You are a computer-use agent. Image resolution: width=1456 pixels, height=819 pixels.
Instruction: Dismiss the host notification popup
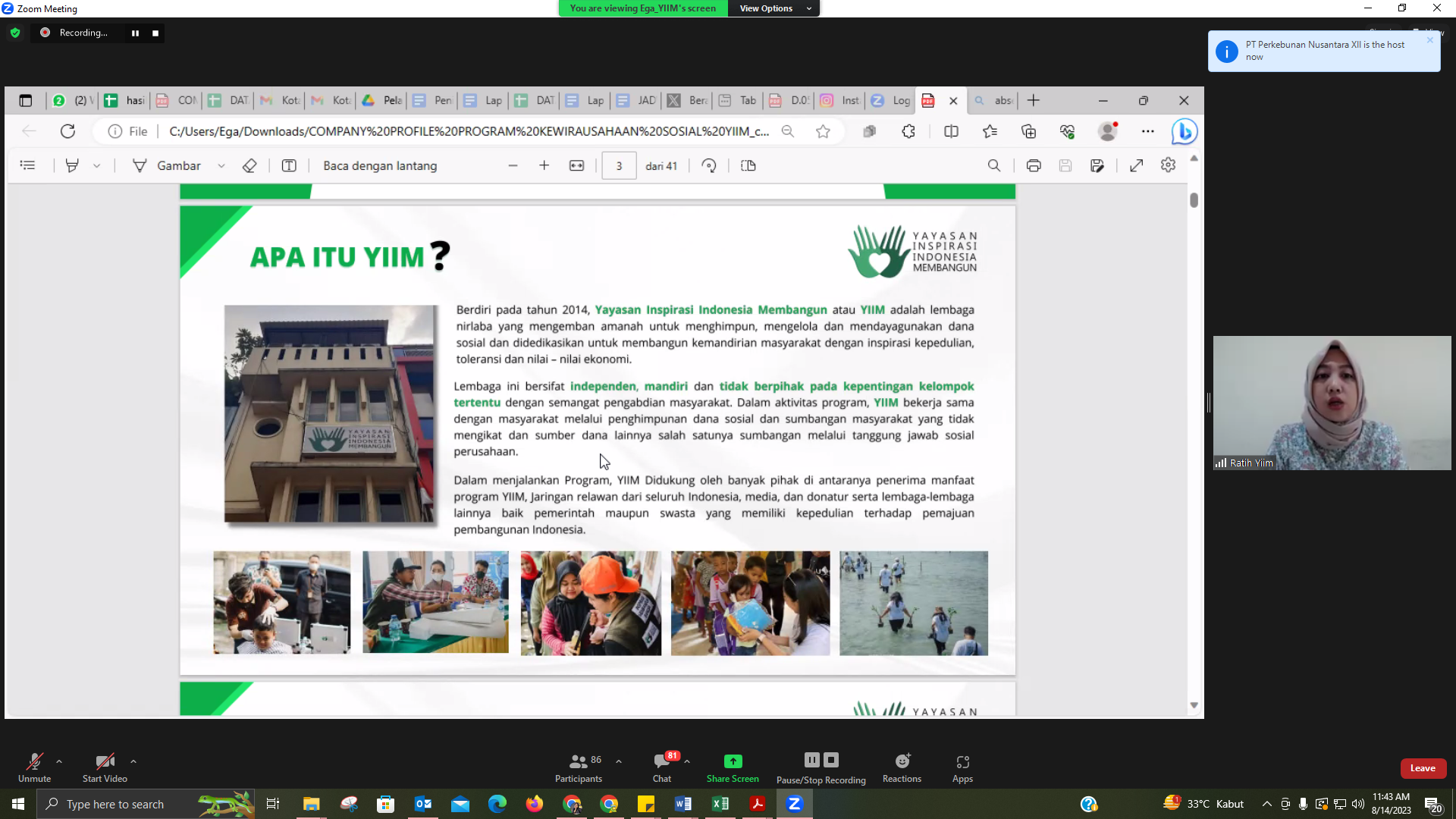(x=1429, y=40)
